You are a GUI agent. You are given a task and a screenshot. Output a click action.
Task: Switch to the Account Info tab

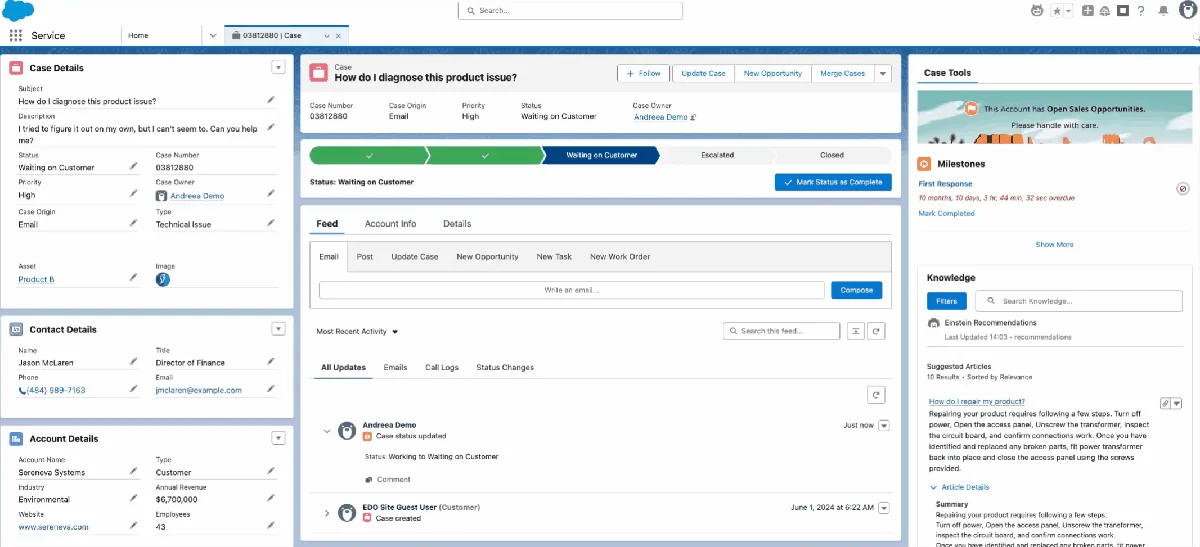[x=390, y=224]
